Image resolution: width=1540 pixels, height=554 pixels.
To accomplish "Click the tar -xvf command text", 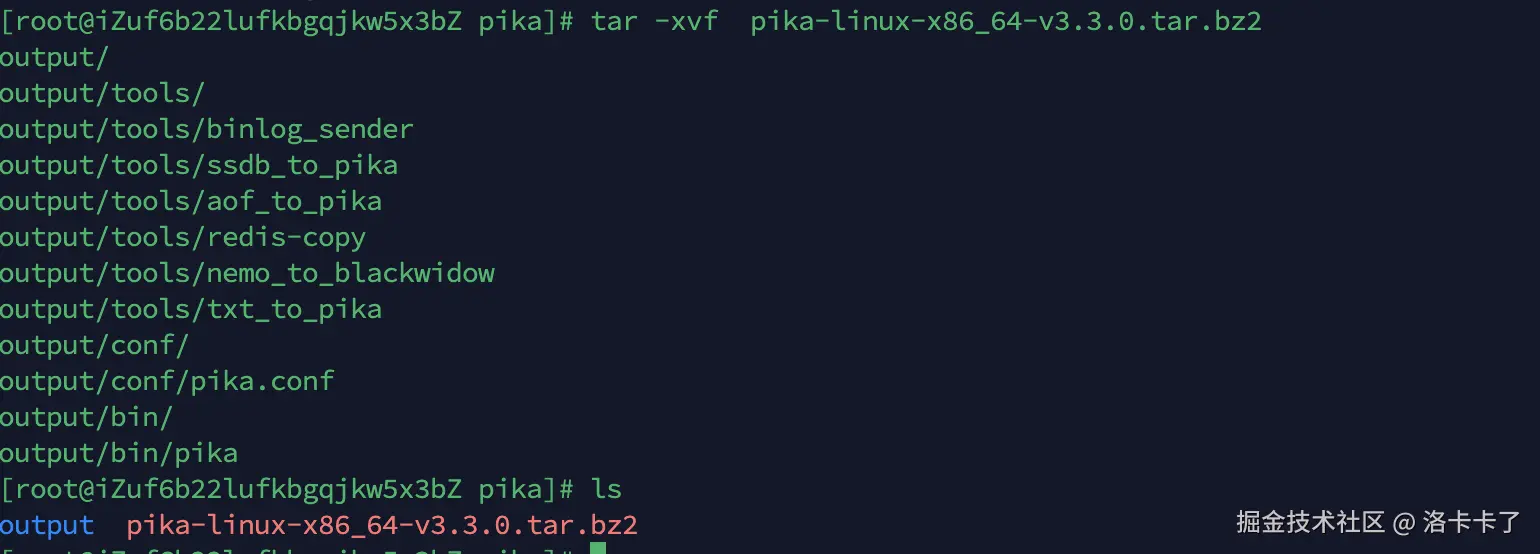I will click(x=655, y=21).
